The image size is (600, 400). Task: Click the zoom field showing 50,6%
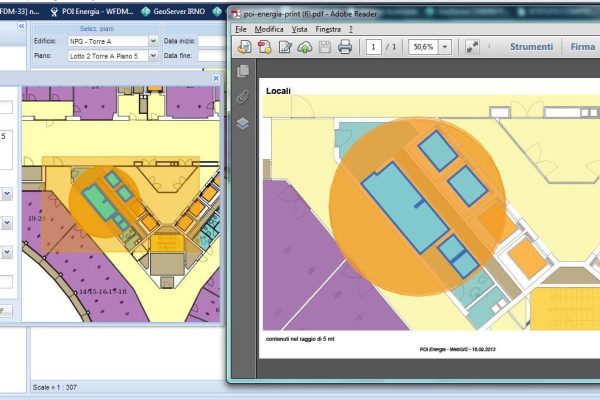point(424,47)
